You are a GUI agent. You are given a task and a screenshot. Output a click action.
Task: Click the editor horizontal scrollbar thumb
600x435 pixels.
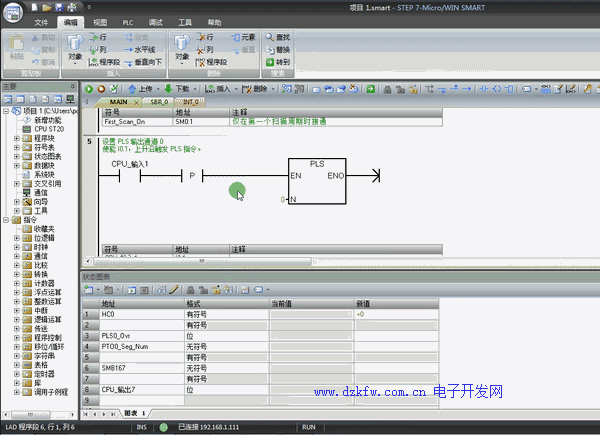(x=202, y=261)
